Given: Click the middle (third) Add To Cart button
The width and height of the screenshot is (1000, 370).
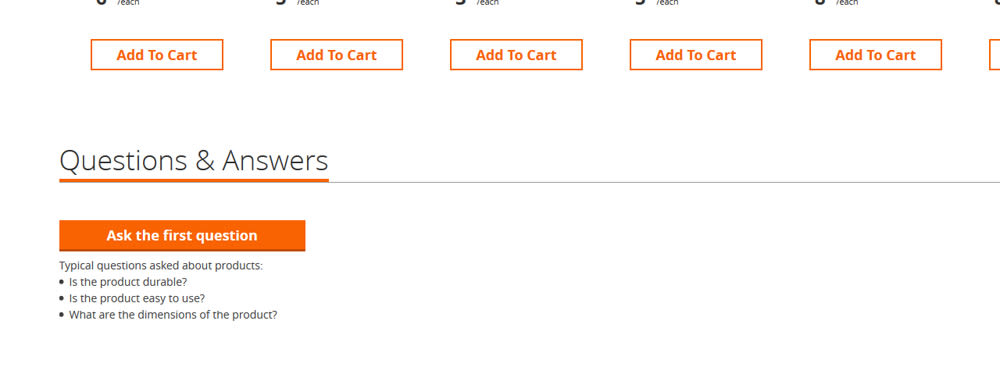Looking at the screenshot, I should tap(517, 55).
